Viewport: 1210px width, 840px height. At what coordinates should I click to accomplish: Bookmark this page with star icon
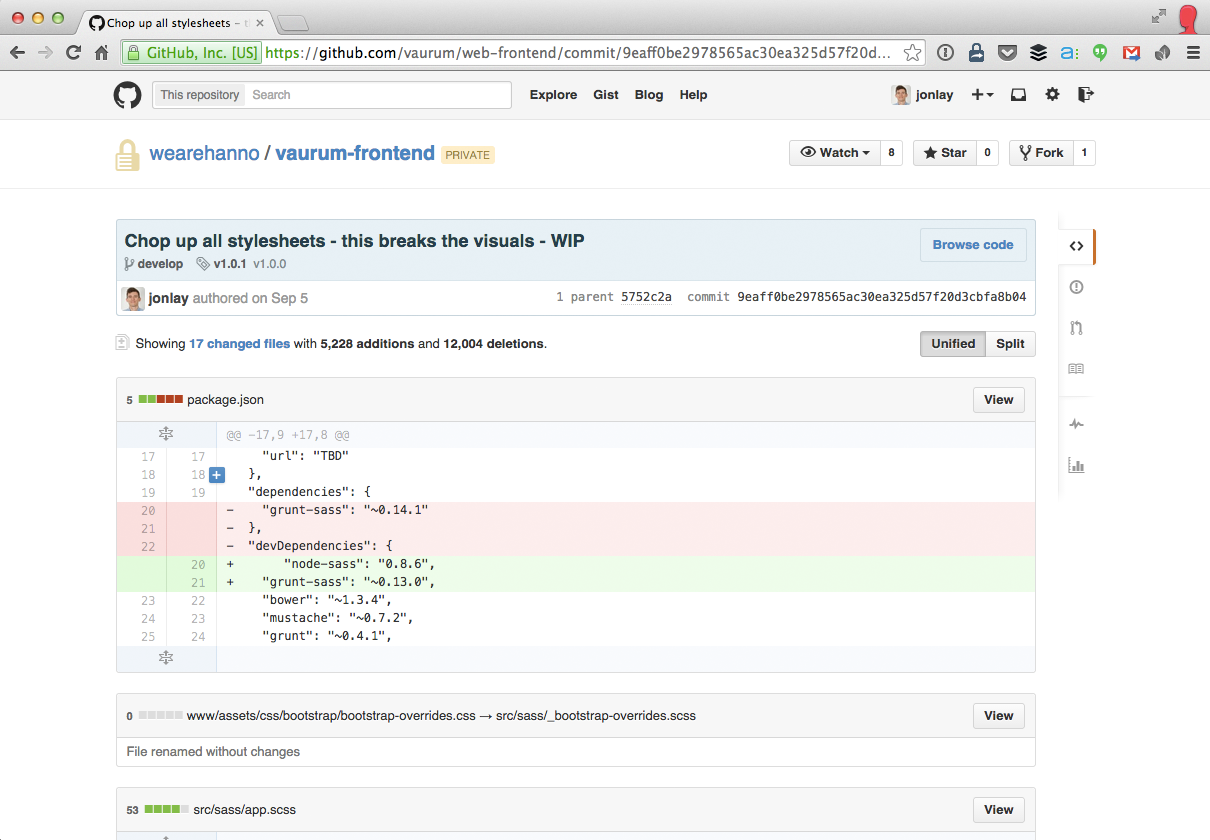coord(911,53)
